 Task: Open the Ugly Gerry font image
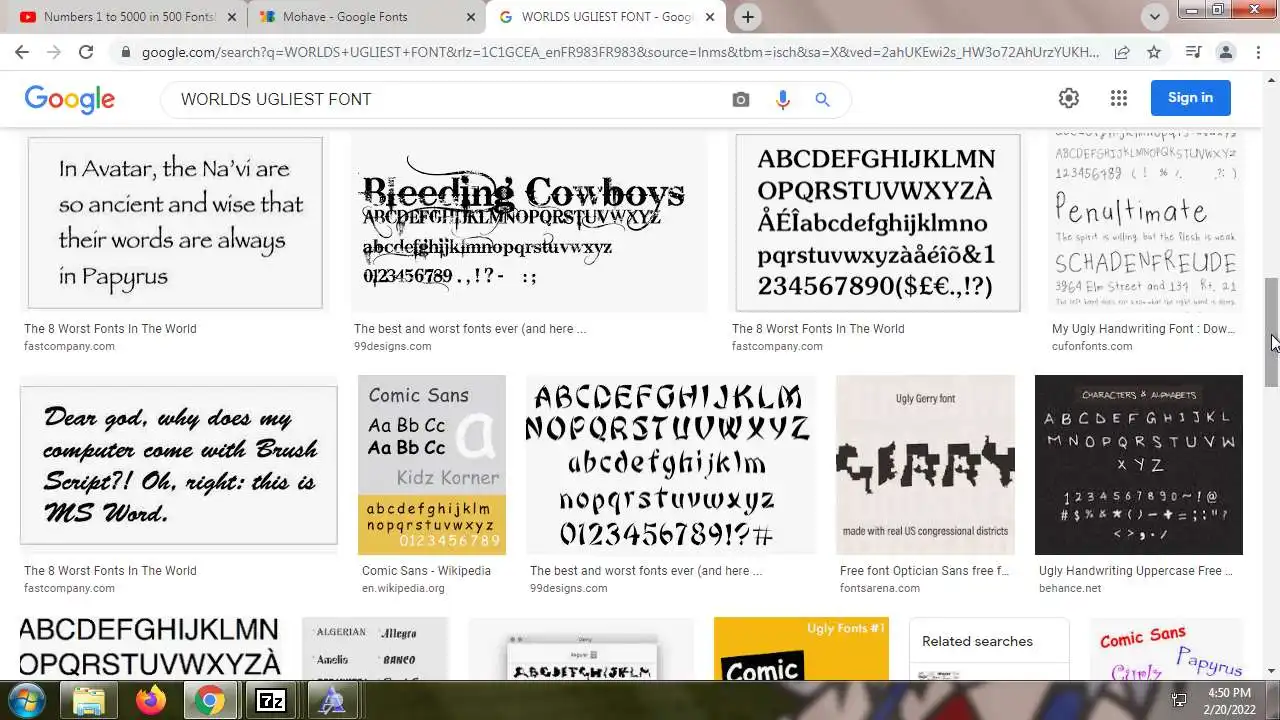click(x=925, y=464)
